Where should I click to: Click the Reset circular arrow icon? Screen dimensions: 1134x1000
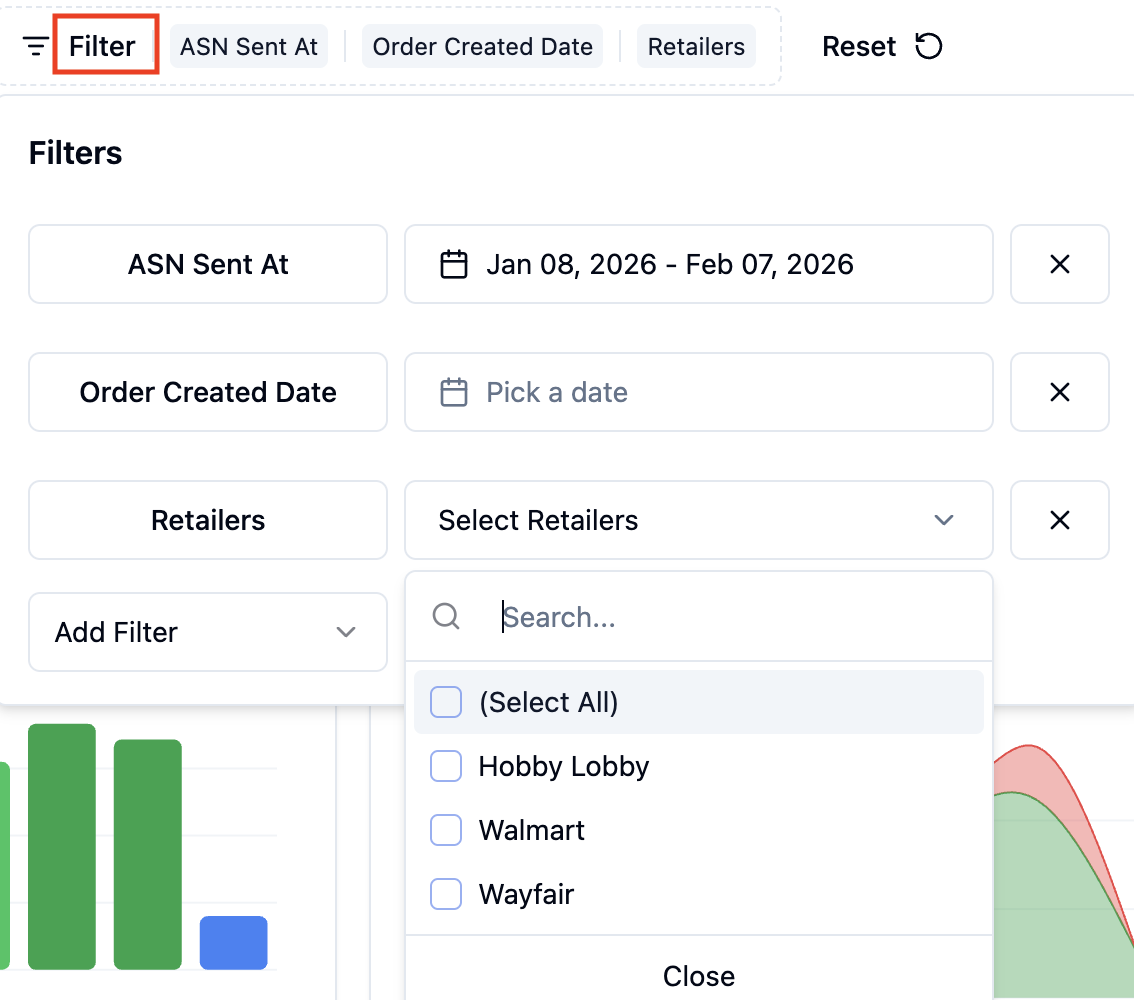pyautogui.click(x=929, y=46)
